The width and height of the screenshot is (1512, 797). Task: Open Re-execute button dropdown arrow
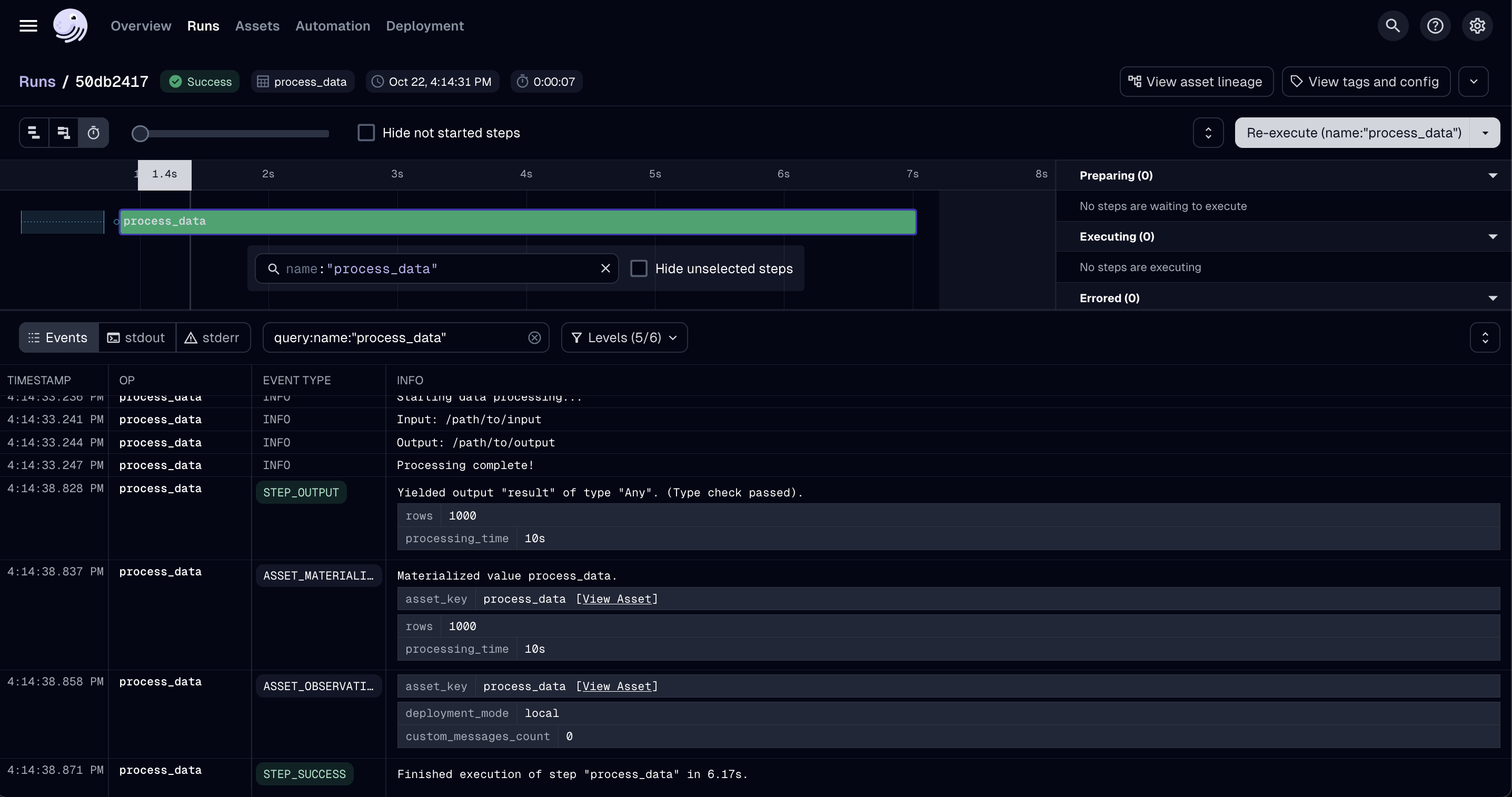click(x=1485, y=133)
